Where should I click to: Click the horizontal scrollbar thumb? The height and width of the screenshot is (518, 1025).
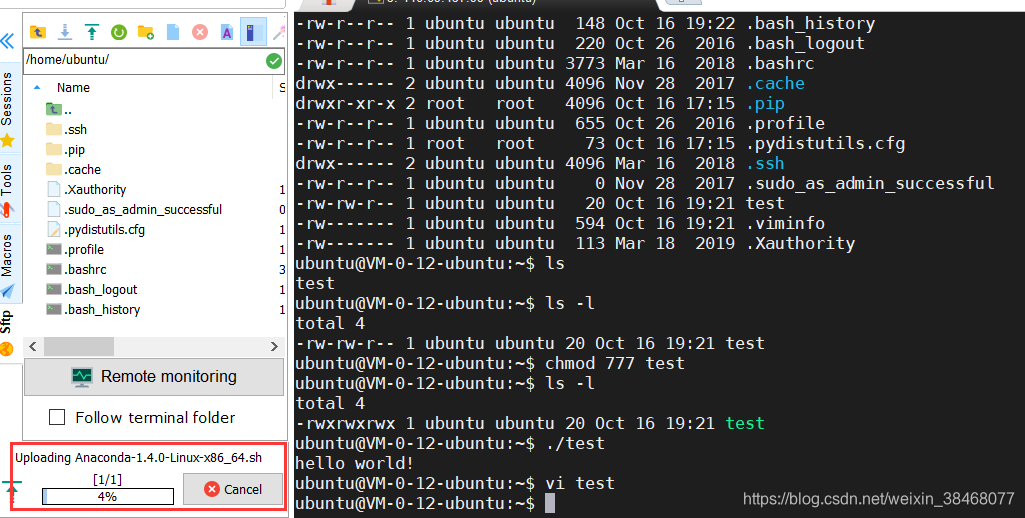click(78, 346)
